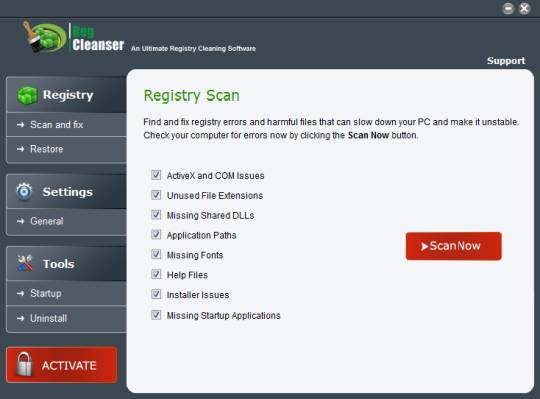Close the Reg Cleanser window
The image size is (540, 399).
coord(525,9)
